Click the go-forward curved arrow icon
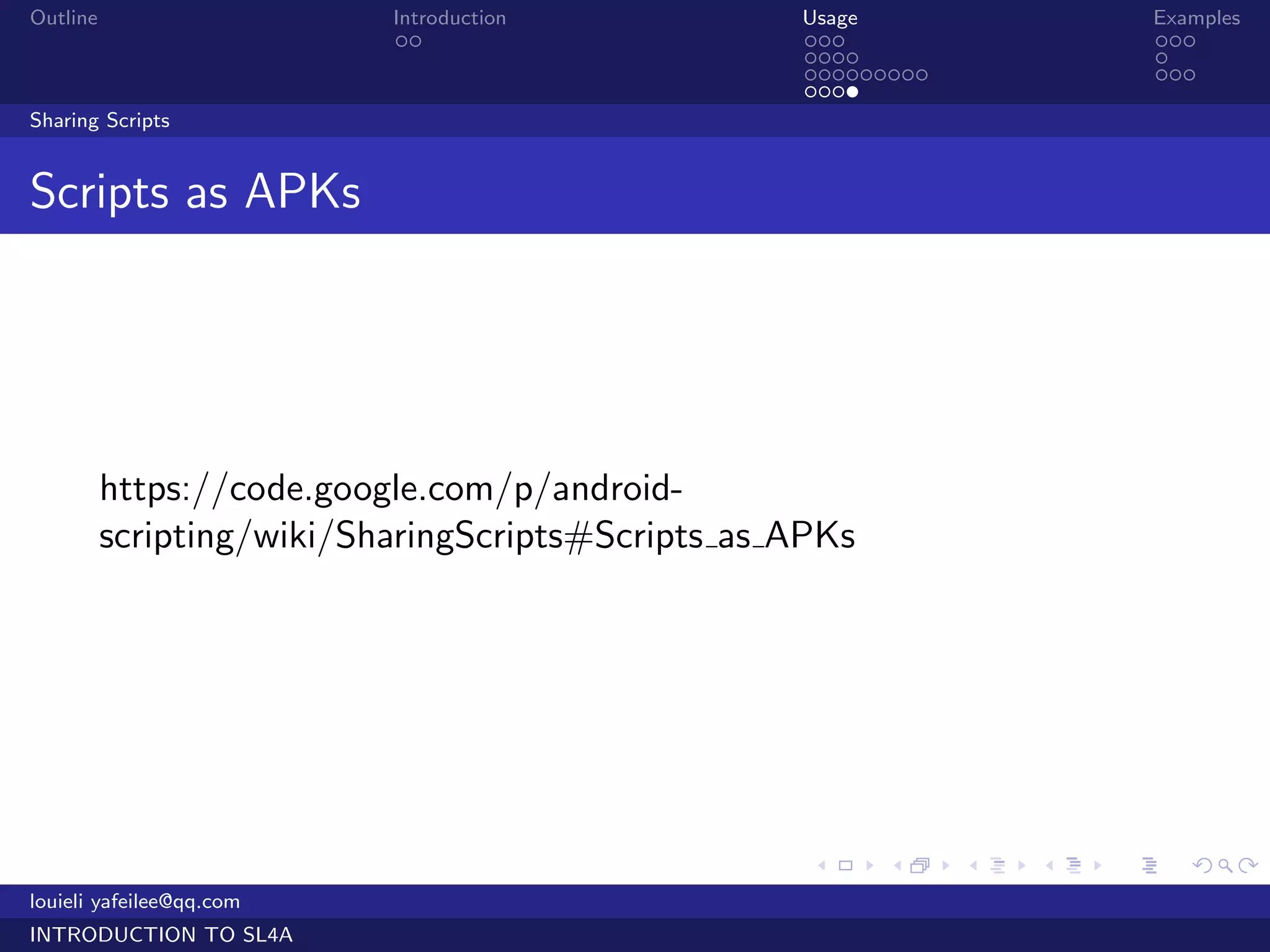Screen dimensions: 1270x952 [1248, 865]
